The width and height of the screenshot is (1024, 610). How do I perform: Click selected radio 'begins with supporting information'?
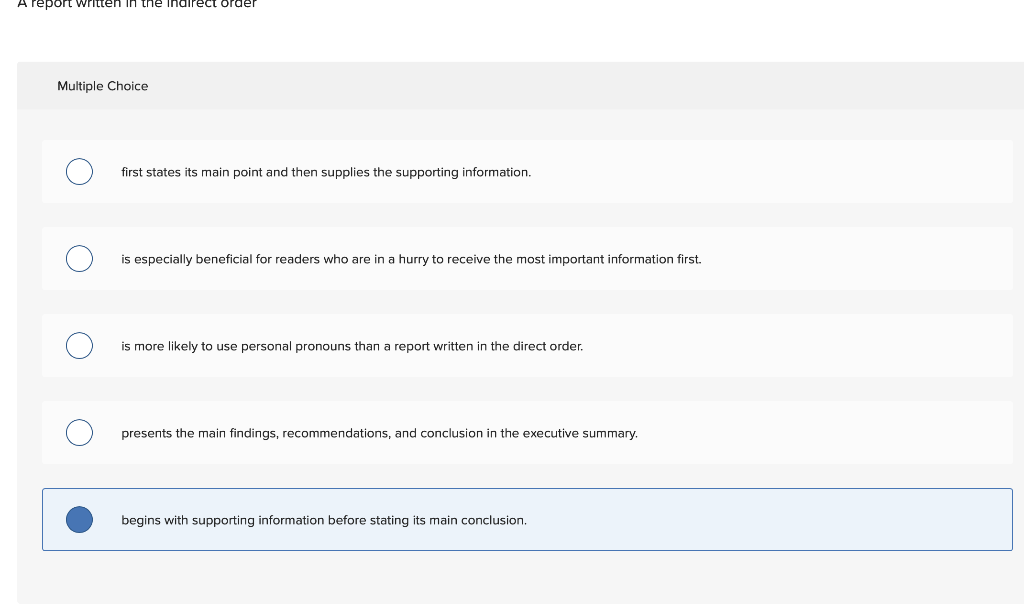pos(79,520)
